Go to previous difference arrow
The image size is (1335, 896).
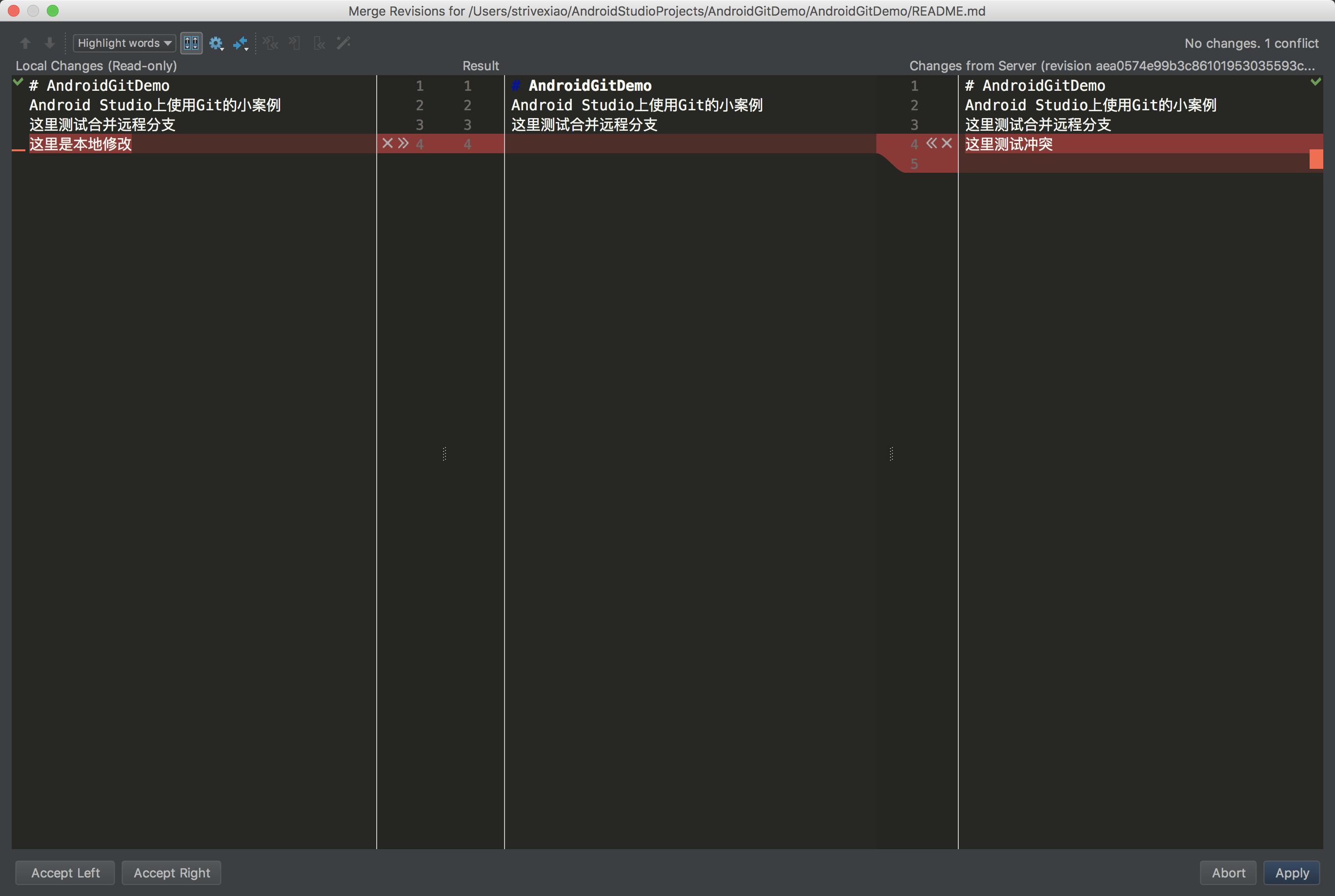point(25,43)
